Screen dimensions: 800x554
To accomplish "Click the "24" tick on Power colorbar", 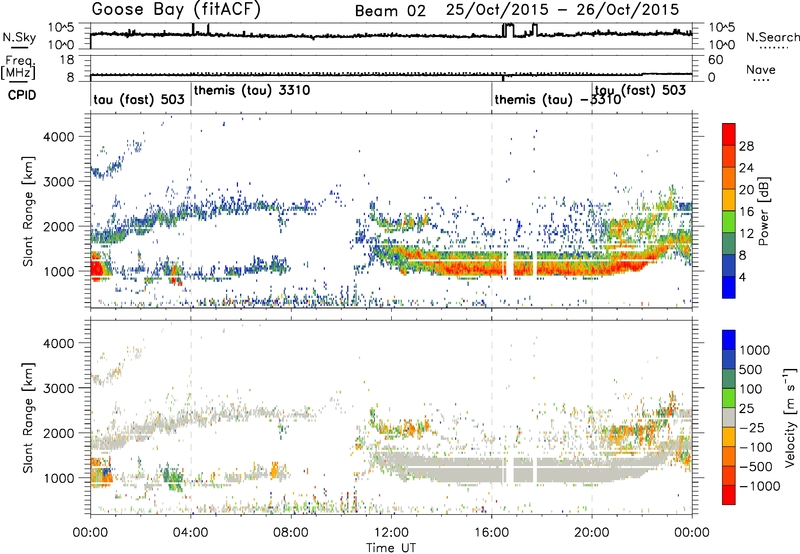I will 746,168.
